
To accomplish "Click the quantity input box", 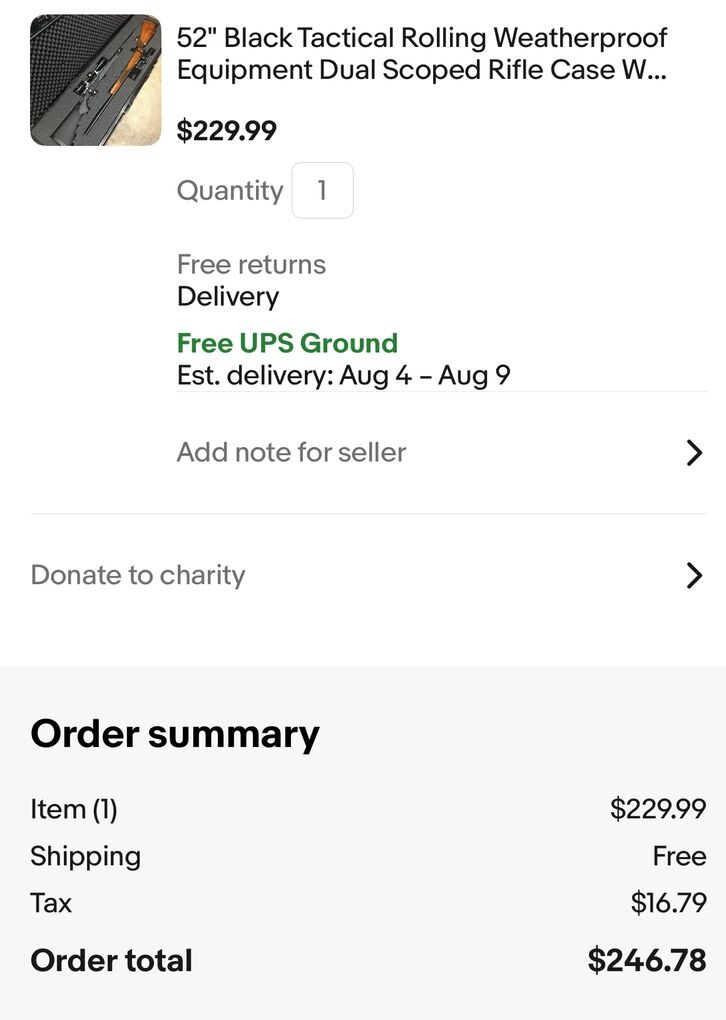I will 322,190.
